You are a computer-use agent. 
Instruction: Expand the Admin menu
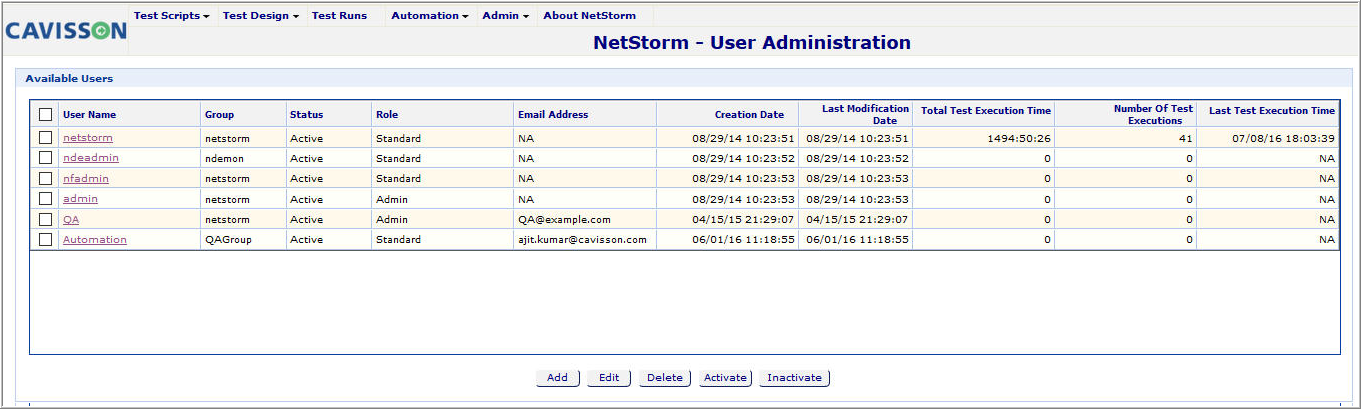coord(505,16)
